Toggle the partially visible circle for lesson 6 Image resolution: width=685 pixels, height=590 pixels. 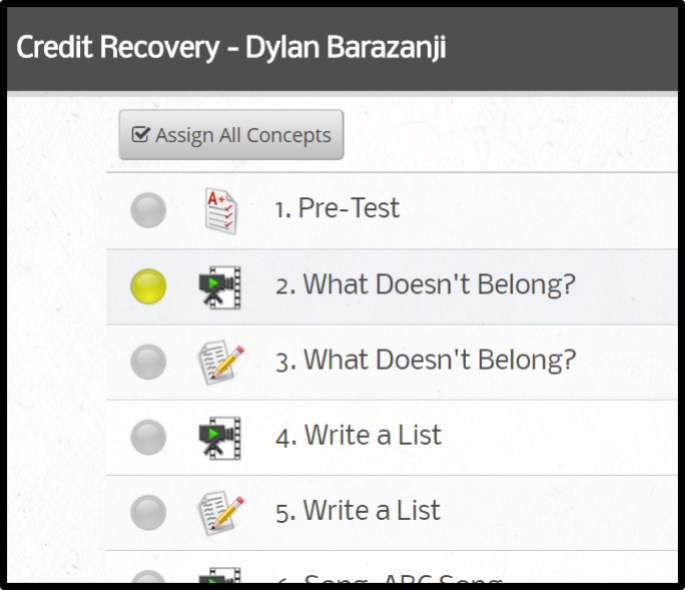click(x=148, y=576)
